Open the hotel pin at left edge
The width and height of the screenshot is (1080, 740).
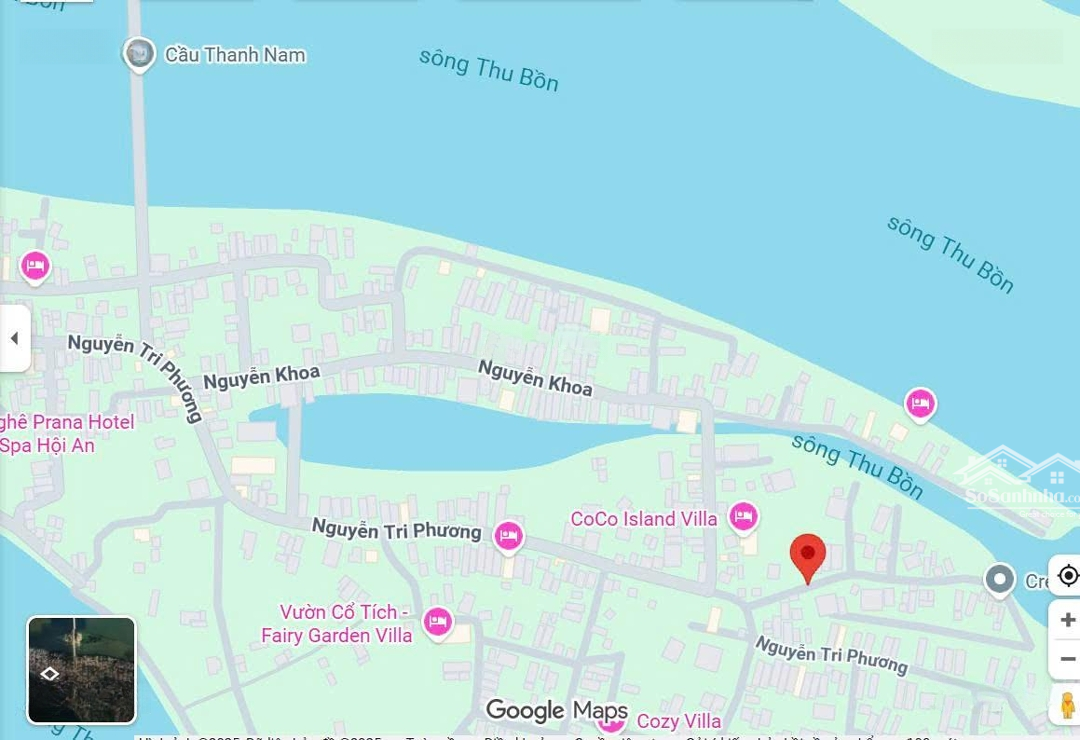(35, 267)
